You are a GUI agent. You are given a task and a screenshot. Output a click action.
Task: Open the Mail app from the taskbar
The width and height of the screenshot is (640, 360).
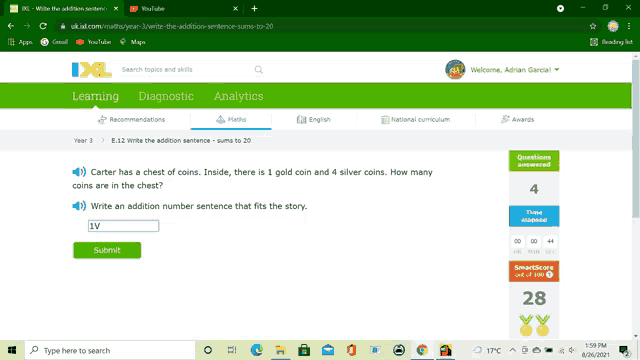point(328,350)
